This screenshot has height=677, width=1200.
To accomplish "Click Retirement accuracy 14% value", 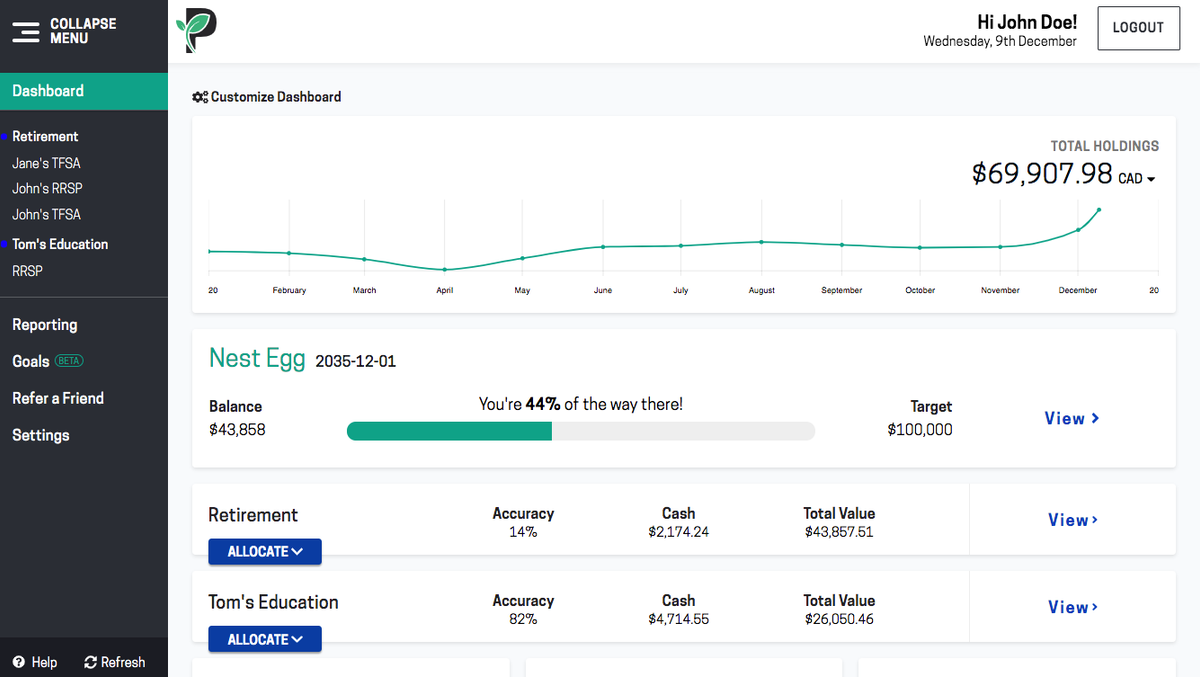I will 523,532.
